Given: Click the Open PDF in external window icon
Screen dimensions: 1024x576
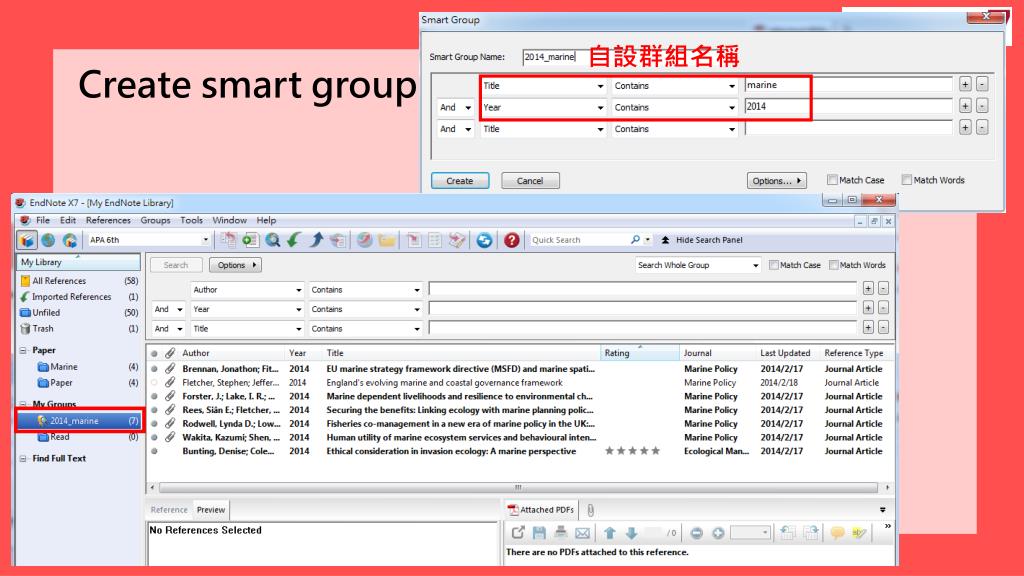Looking at the screenshot, I should (x=518, y=533).
